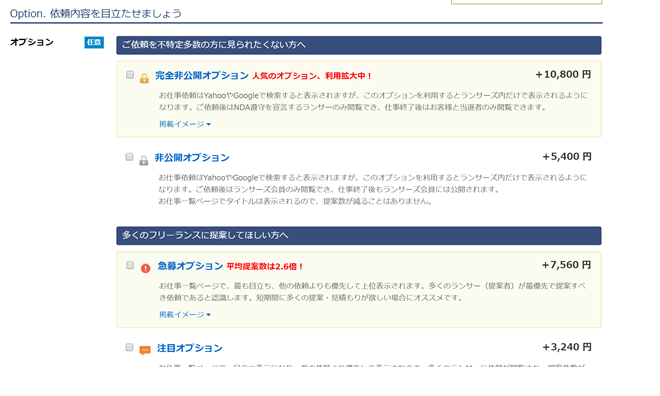Click the 多くのフリーランスに提案してほしい方へ header bar
This screenshot has width=660, height=396.
359,236
